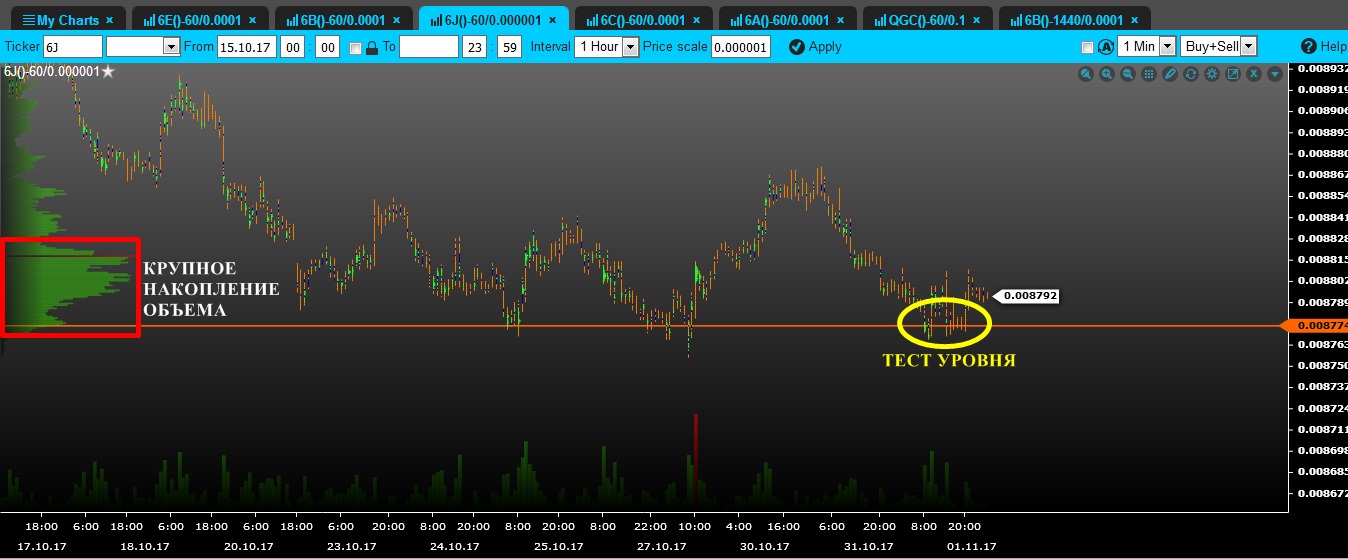
Task: Select the pencil drawing tool icon
Action: [x=1170, y=74]
